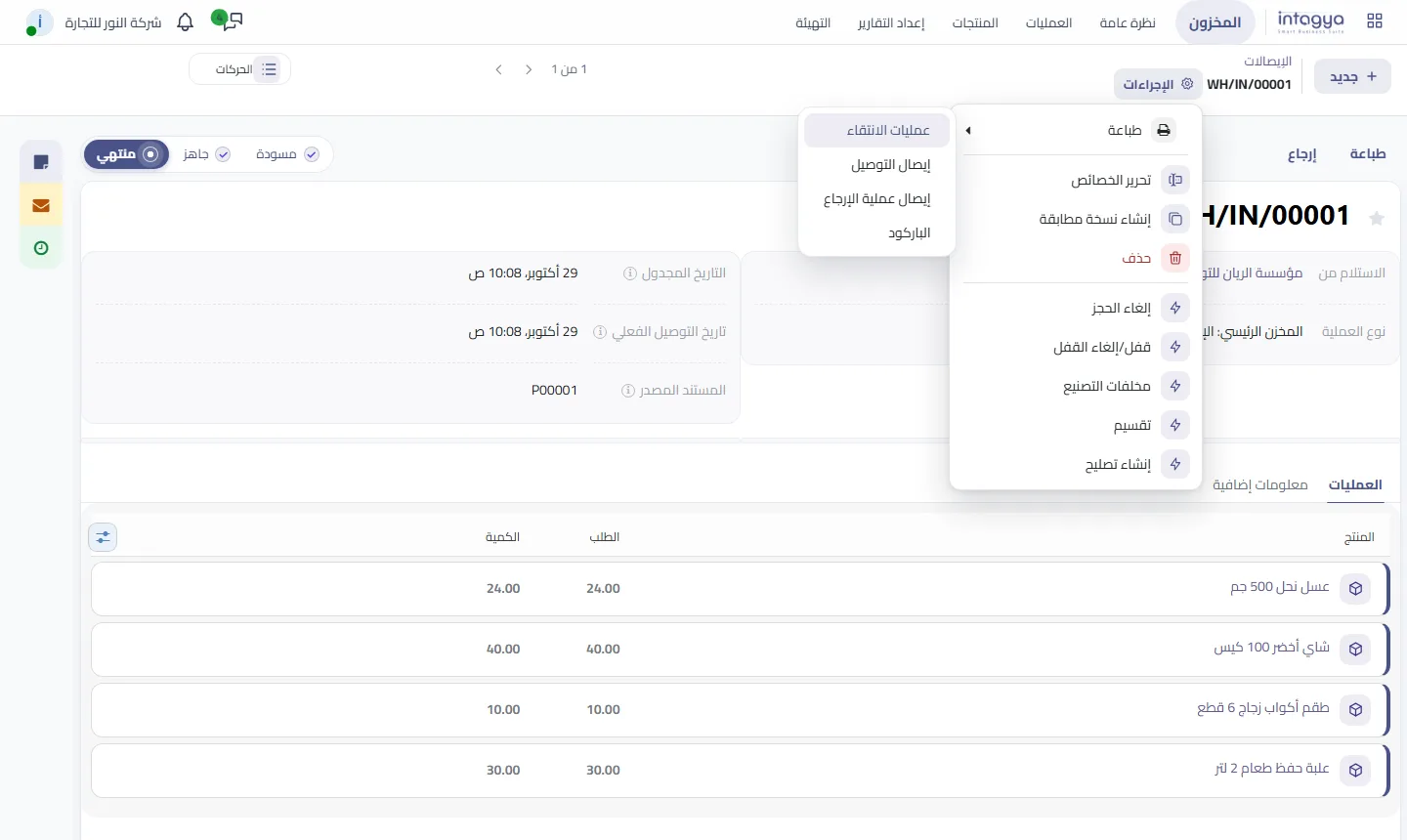Choose الباركود from print submenu
Image resolution: width=1407 pixels, height=840 pixels.
(876, 233)
